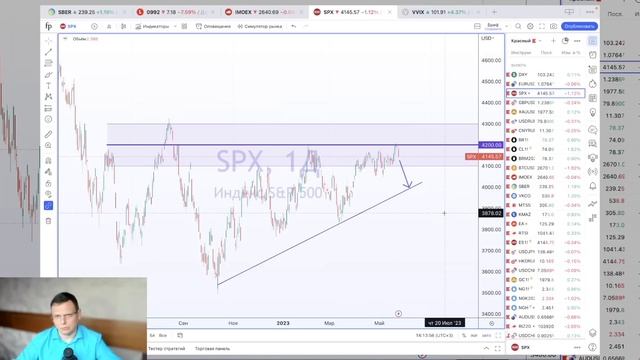
Task: Toggle авто auto scale
Action: 487,336
